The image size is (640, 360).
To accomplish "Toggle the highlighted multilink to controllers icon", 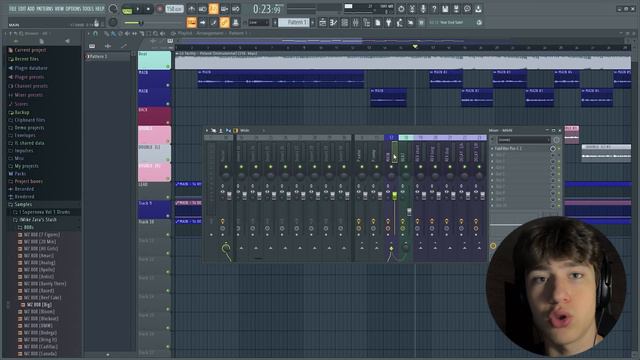I will [224, 22].
